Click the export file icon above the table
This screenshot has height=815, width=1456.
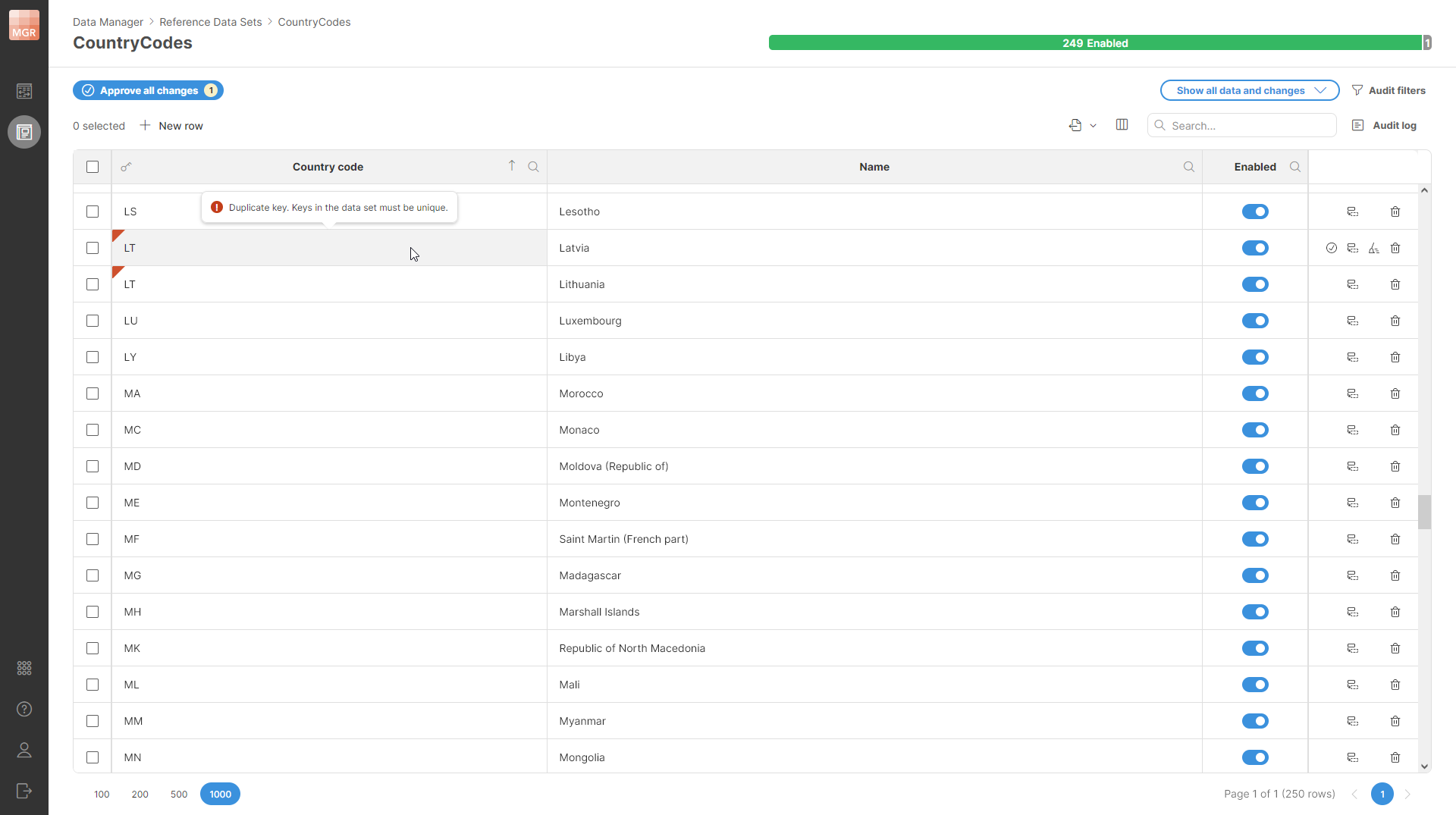[x=1077, y=125]
